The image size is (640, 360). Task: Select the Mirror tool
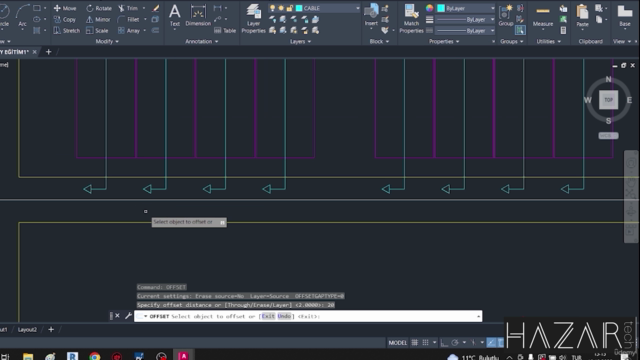pyautogui.click(x=98, y=19)
